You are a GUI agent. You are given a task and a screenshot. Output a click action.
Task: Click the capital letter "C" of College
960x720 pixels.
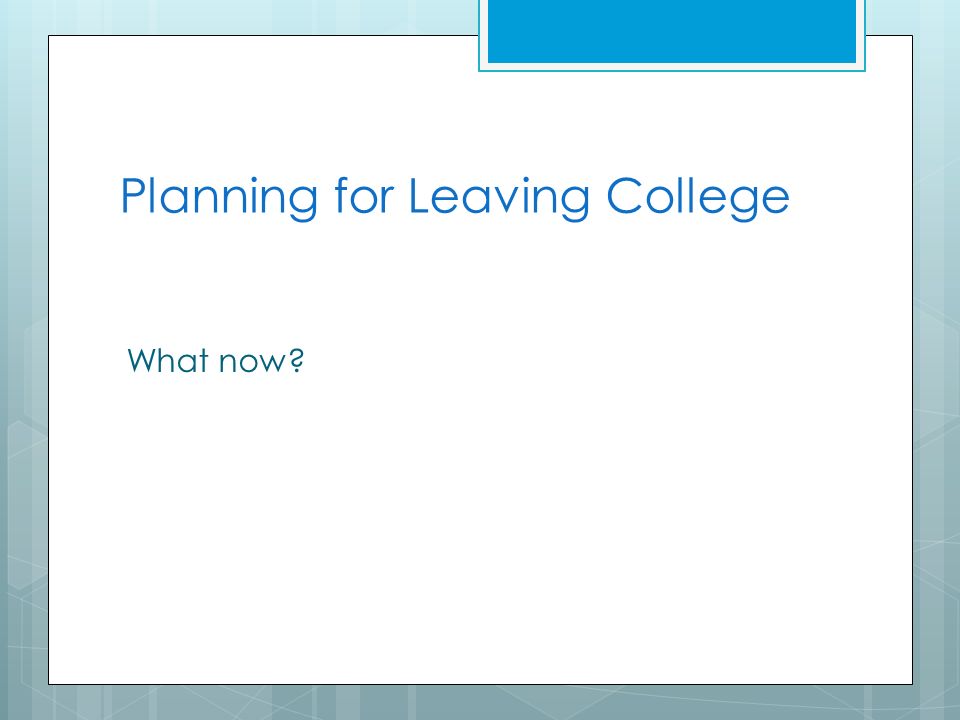point(625,195)
